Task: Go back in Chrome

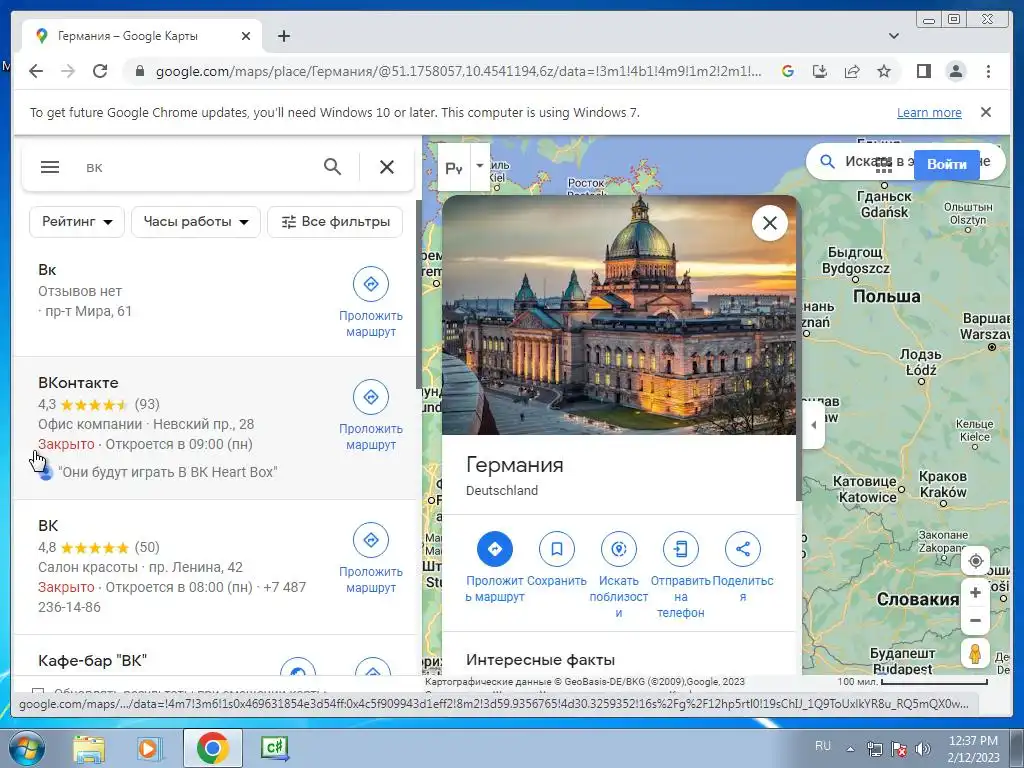Action: (x=36, y=71)
